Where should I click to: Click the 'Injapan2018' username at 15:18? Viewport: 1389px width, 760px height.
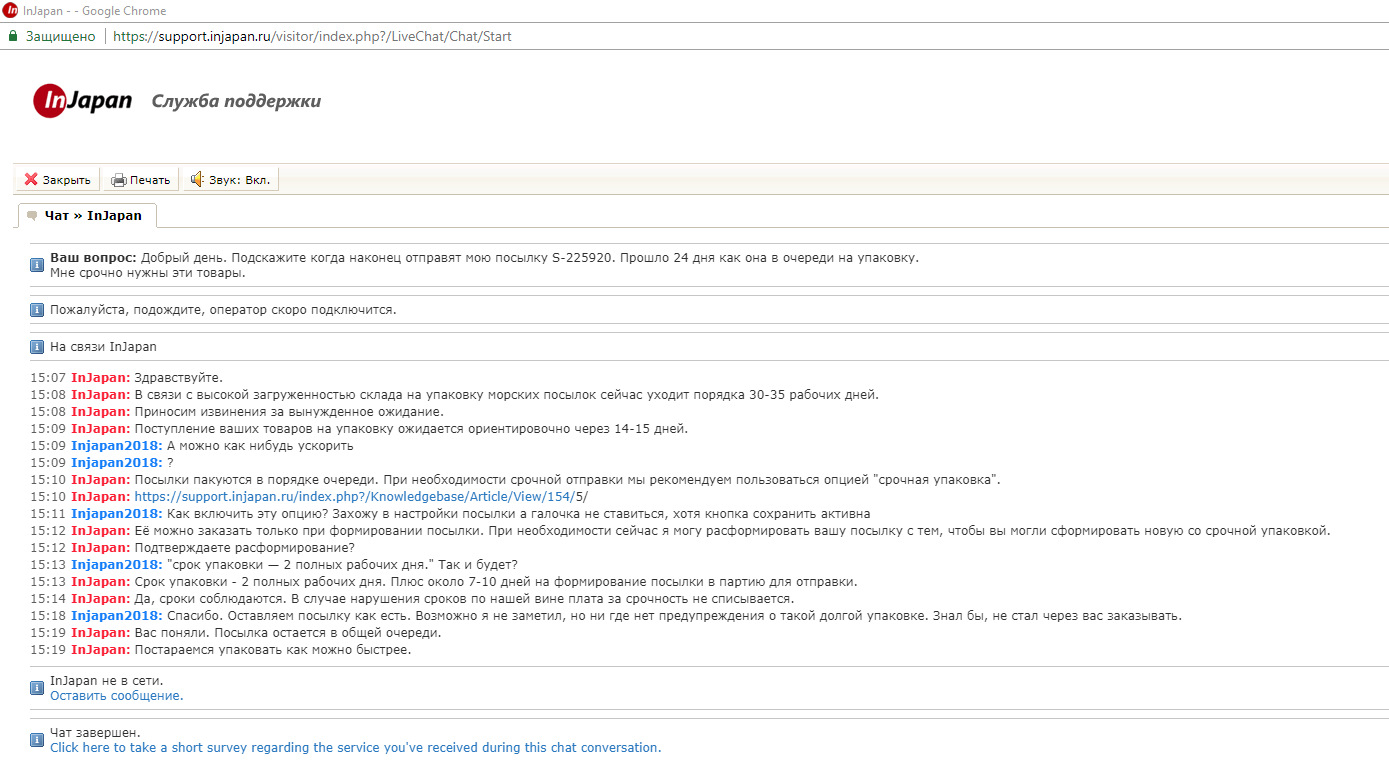pyautogui.click(x=117, y=615)
